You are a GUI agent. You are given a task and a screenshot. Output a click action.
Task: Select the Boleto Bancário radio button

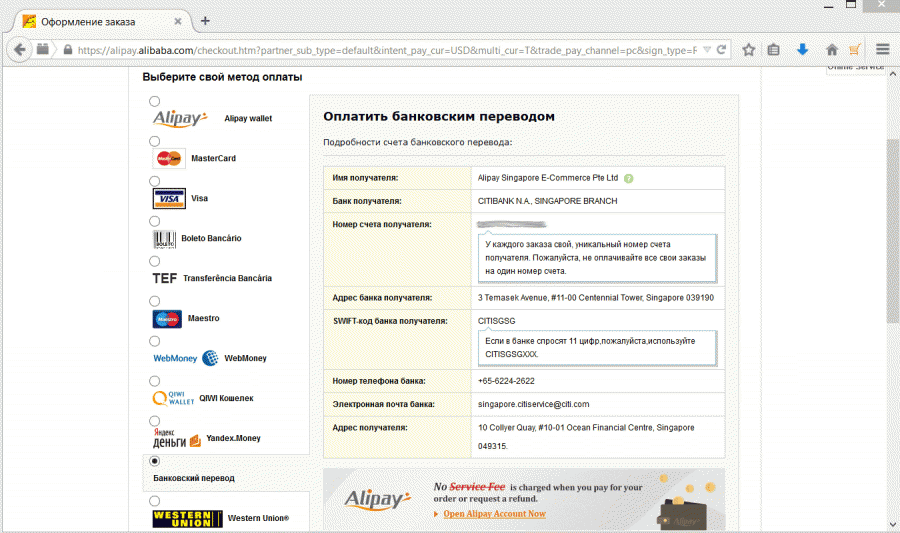tap(154, 221)
